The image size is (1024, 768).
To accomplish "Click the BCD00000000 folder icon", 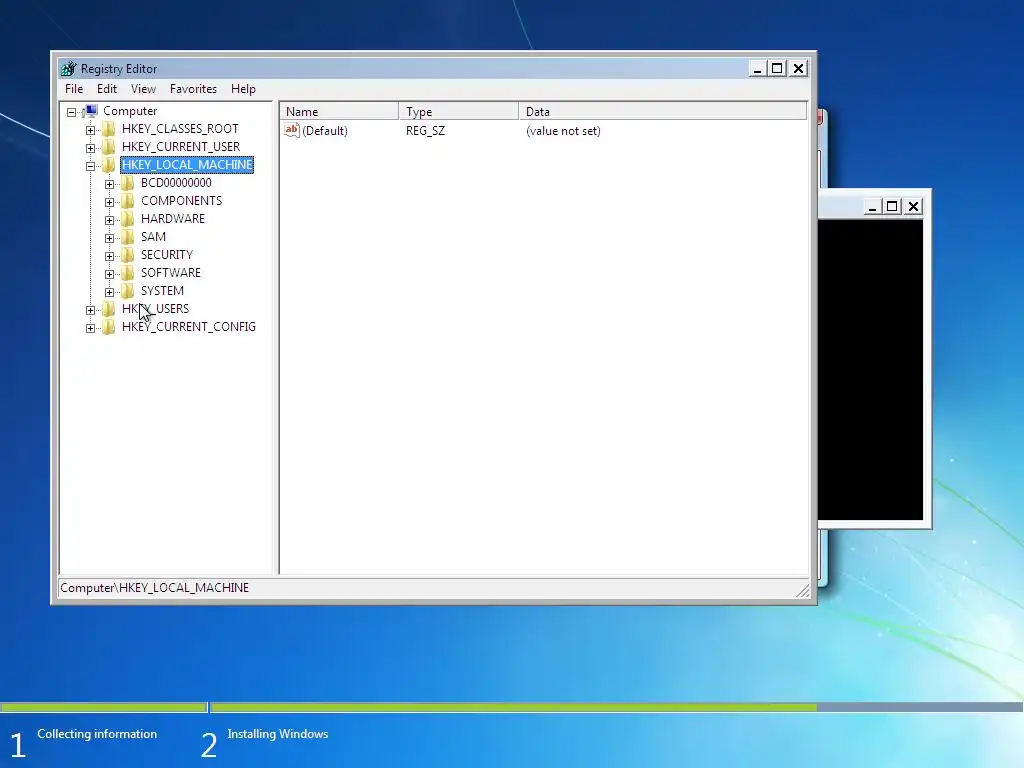I will 128,182.
